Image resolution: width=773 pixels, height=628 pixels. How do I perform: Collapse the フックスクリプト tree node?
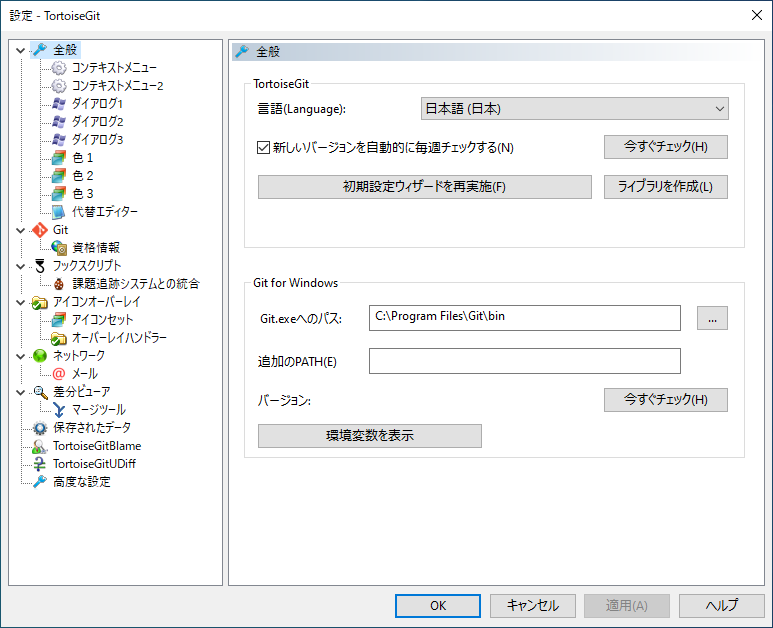(x=20, y=267)
